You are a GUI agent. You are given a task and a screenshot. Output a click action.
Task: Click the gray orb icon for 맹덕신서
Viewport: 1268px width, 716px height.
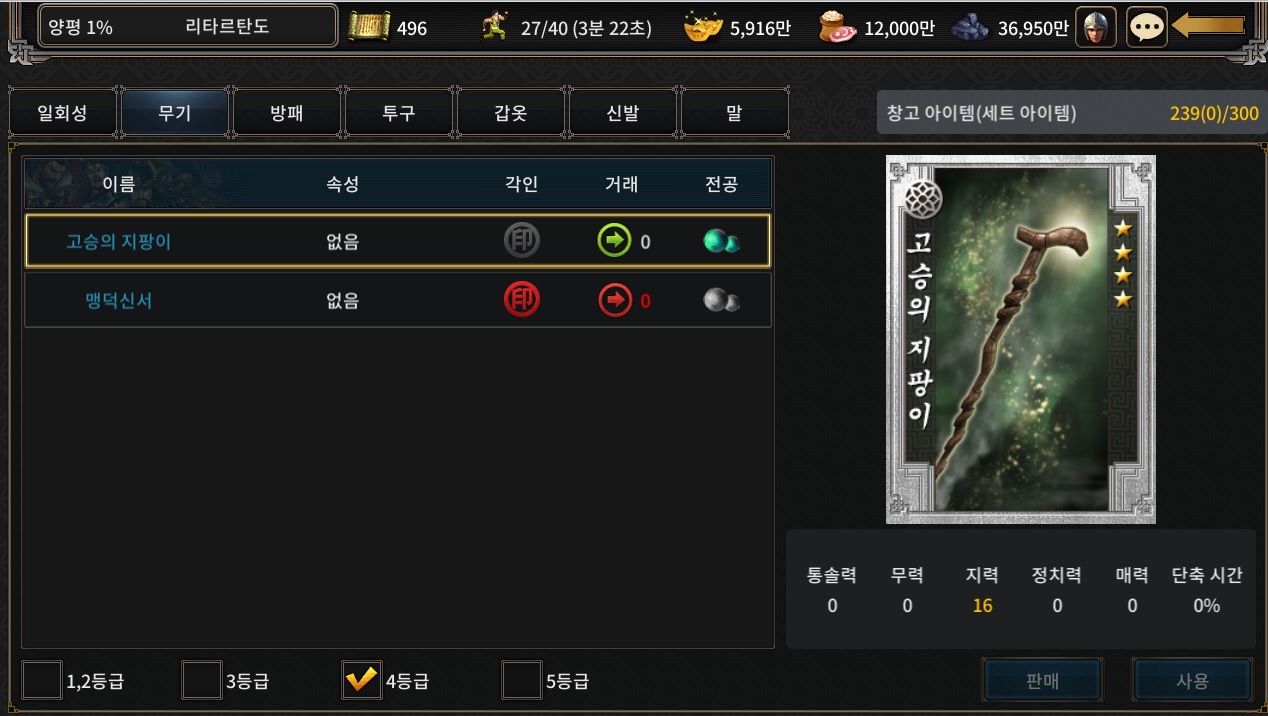coord(721,300)
